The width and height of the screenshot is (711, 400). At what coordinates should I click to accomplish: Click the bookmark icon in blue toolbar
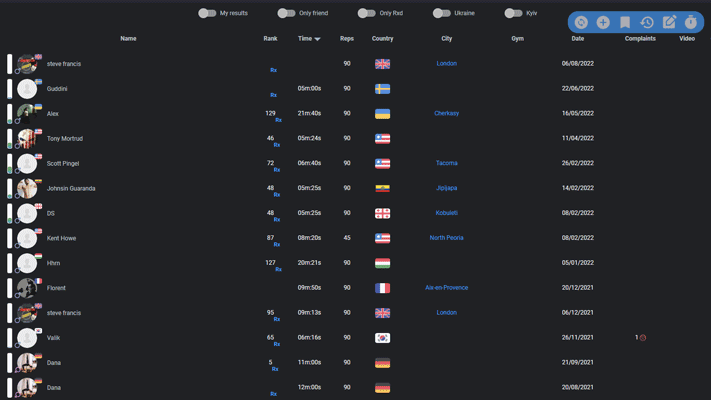625,22
